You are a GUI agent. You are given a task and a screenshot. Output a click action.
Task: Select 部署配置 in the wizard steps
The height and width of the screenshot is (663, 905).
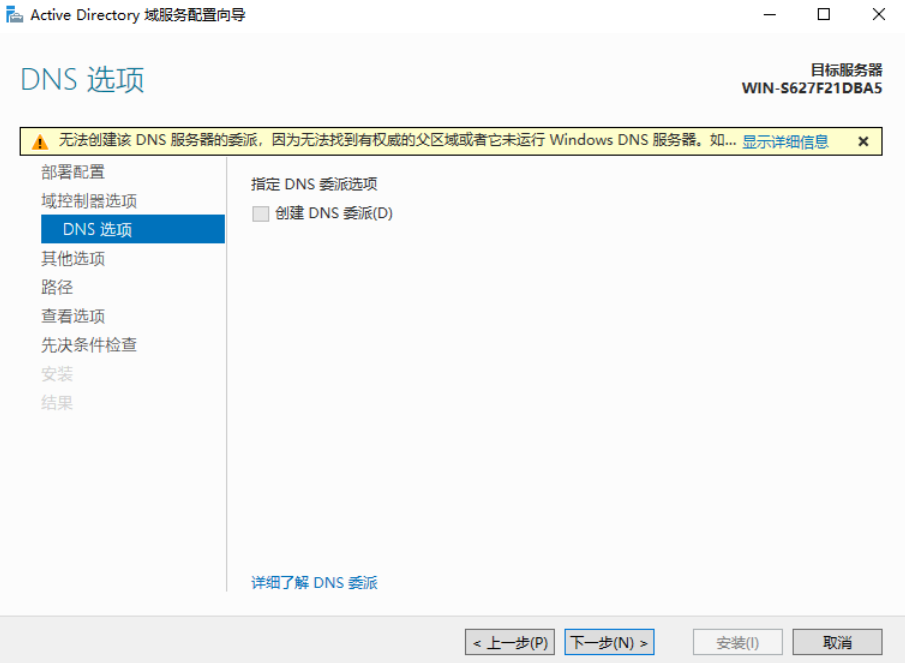click(73, 172)
